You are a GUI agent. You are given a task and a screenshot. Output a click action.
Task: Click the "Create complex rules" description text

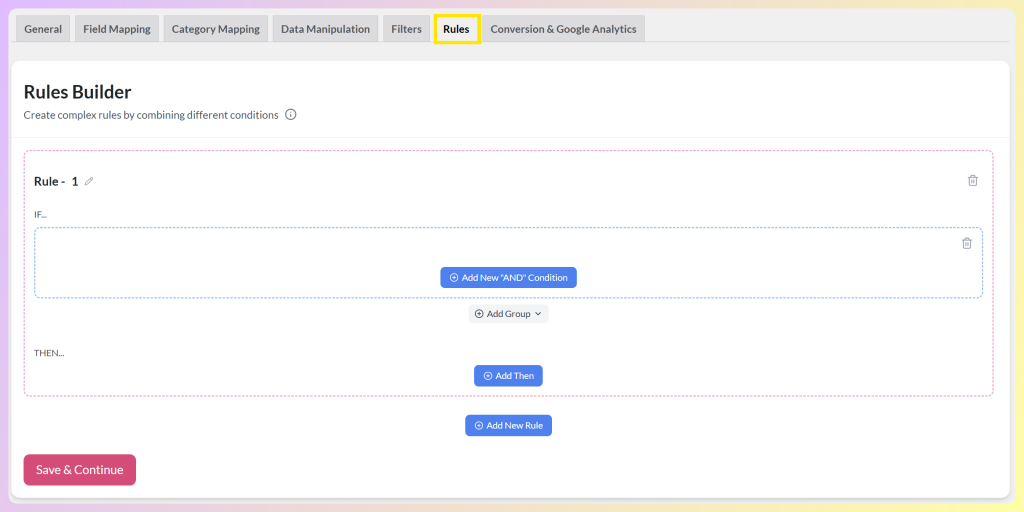151,115
